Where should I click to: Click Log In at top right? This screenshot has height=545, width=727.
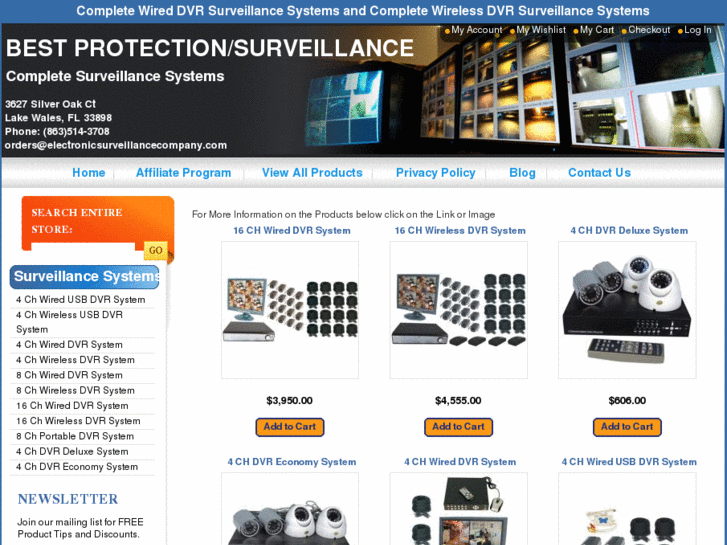click(x=697, y=30)
